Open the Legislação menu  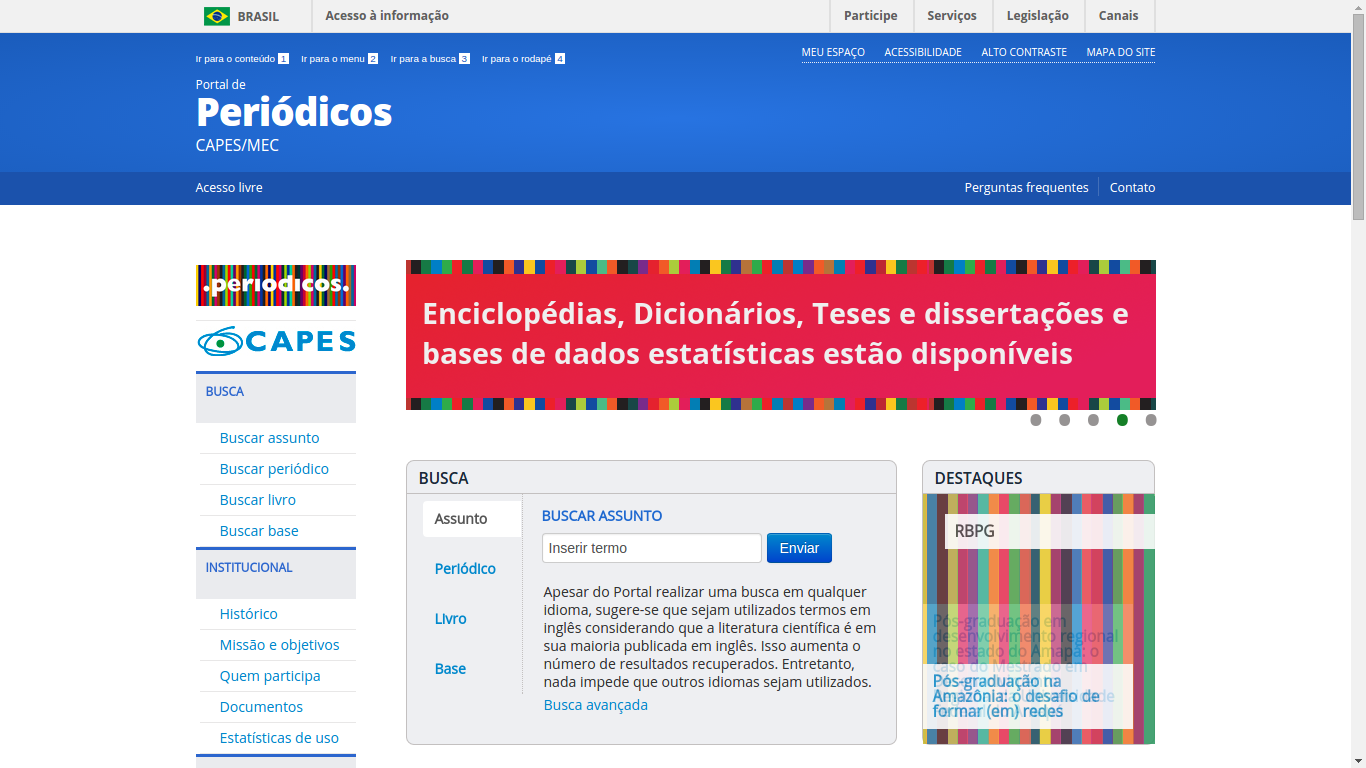(x=1038, y=16)
